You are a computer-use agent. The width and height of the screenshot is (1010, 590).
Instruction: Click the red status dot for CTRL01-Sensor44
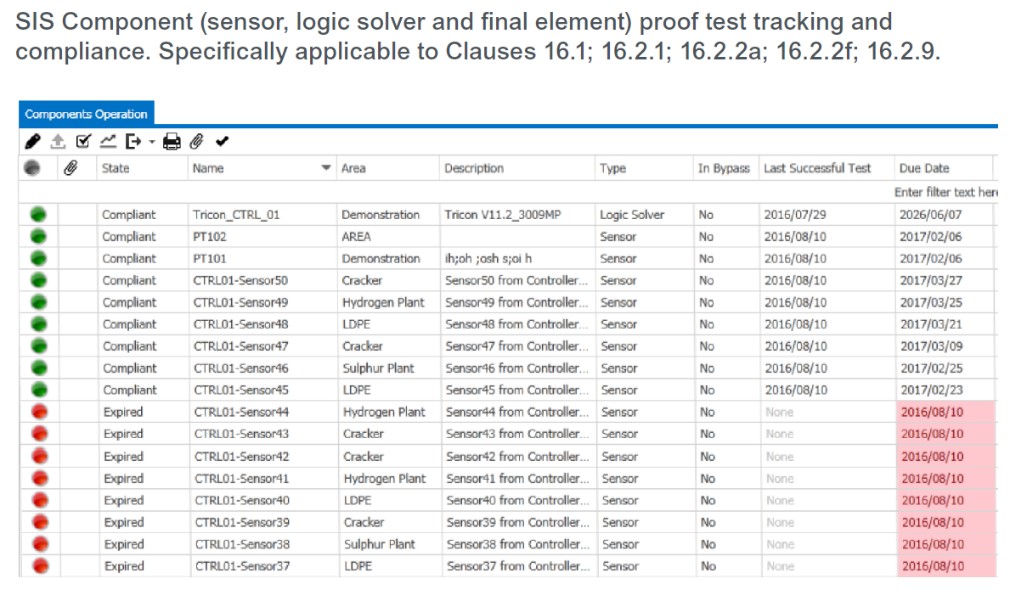39,412
